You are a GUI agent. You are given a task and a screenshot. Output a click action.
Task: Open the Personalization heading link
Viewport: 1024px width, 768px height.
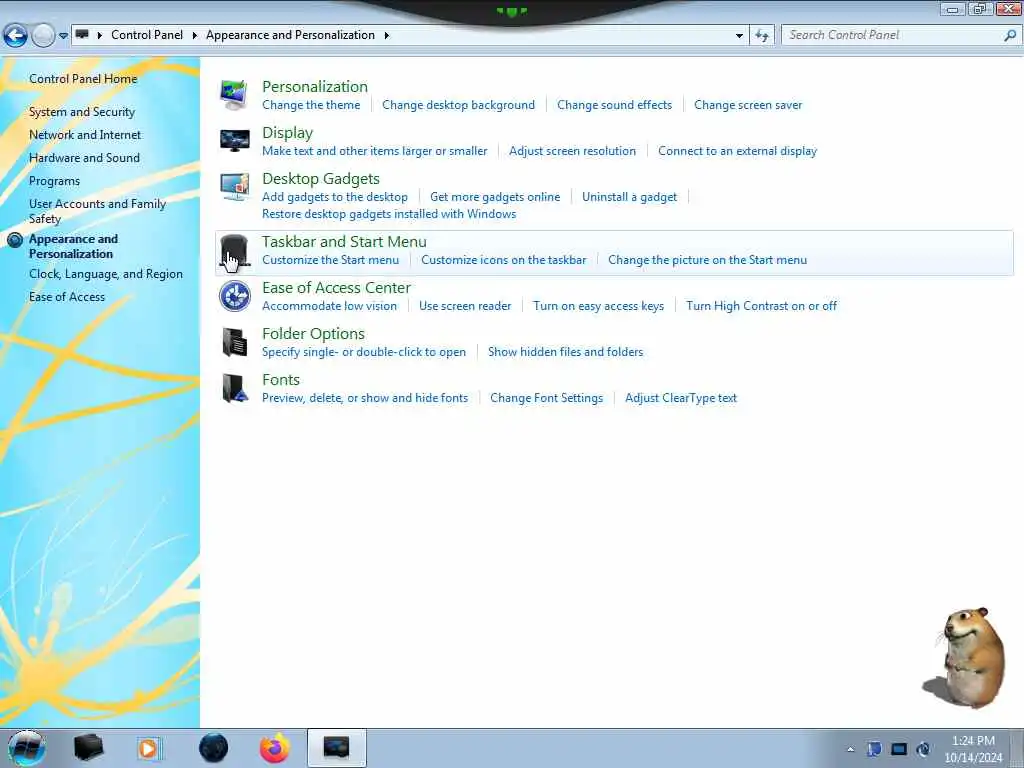pyautogui.click(x=315, y=87)
